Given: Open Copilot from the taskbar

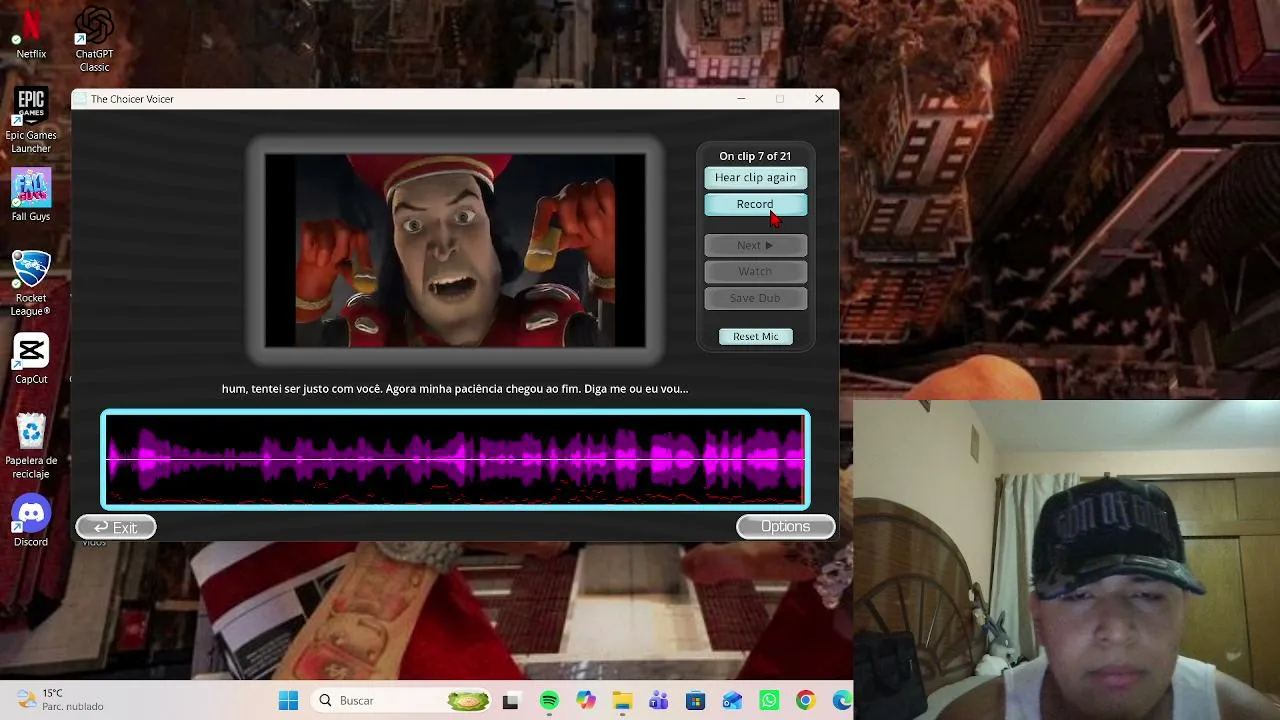Looking at the screenshot, I should pyautogui.click(x=586, y=701).
